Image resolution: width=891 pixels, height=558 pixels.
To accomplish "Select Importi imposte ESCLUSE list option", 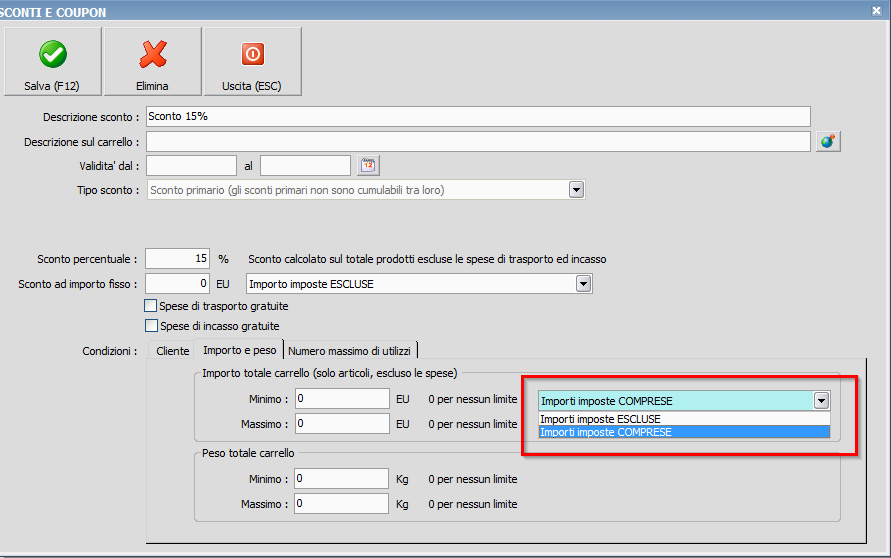I will click(684, 419).
